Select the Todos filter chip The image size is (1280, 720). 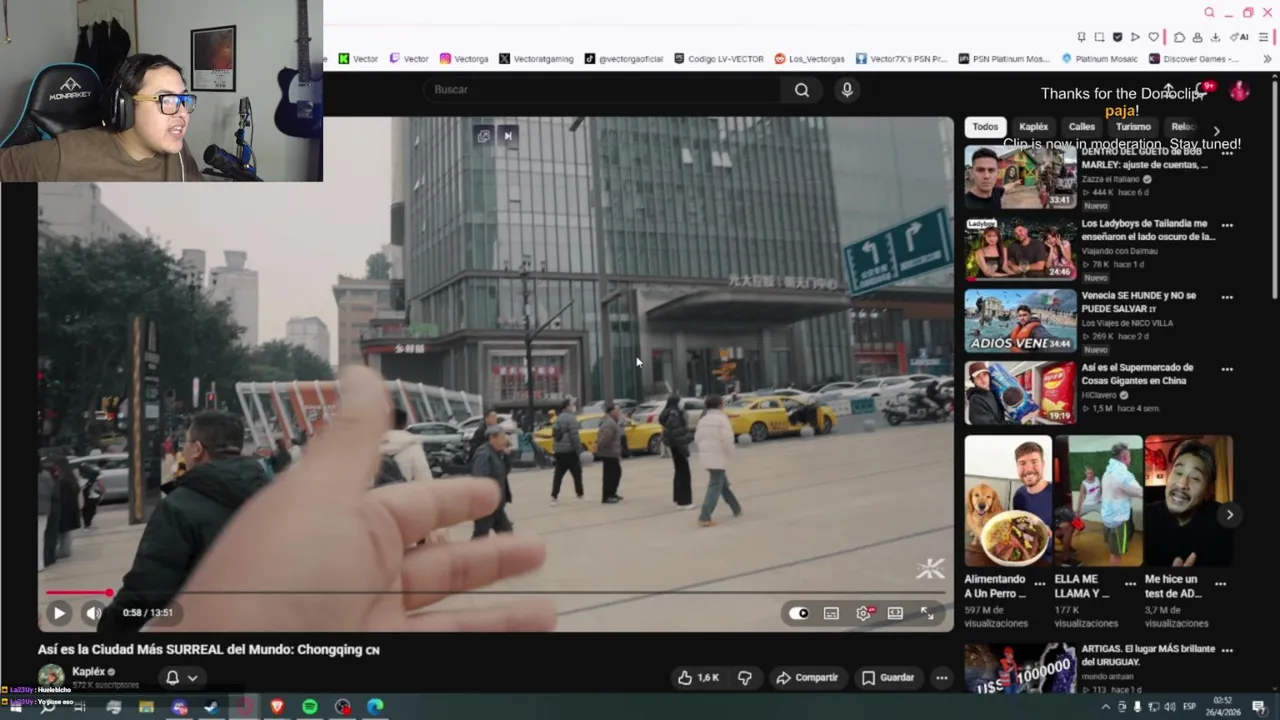click(x=985, y=127)
